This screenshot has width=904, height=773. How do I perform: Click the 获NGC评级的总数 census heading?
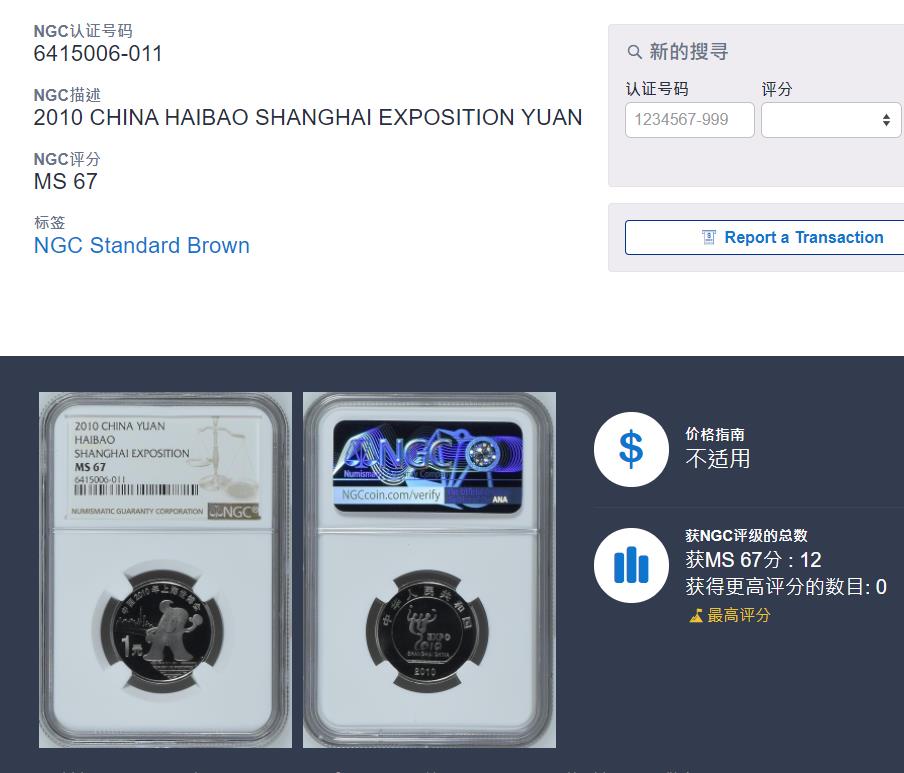pyautogui.click(x=746, y=536)
